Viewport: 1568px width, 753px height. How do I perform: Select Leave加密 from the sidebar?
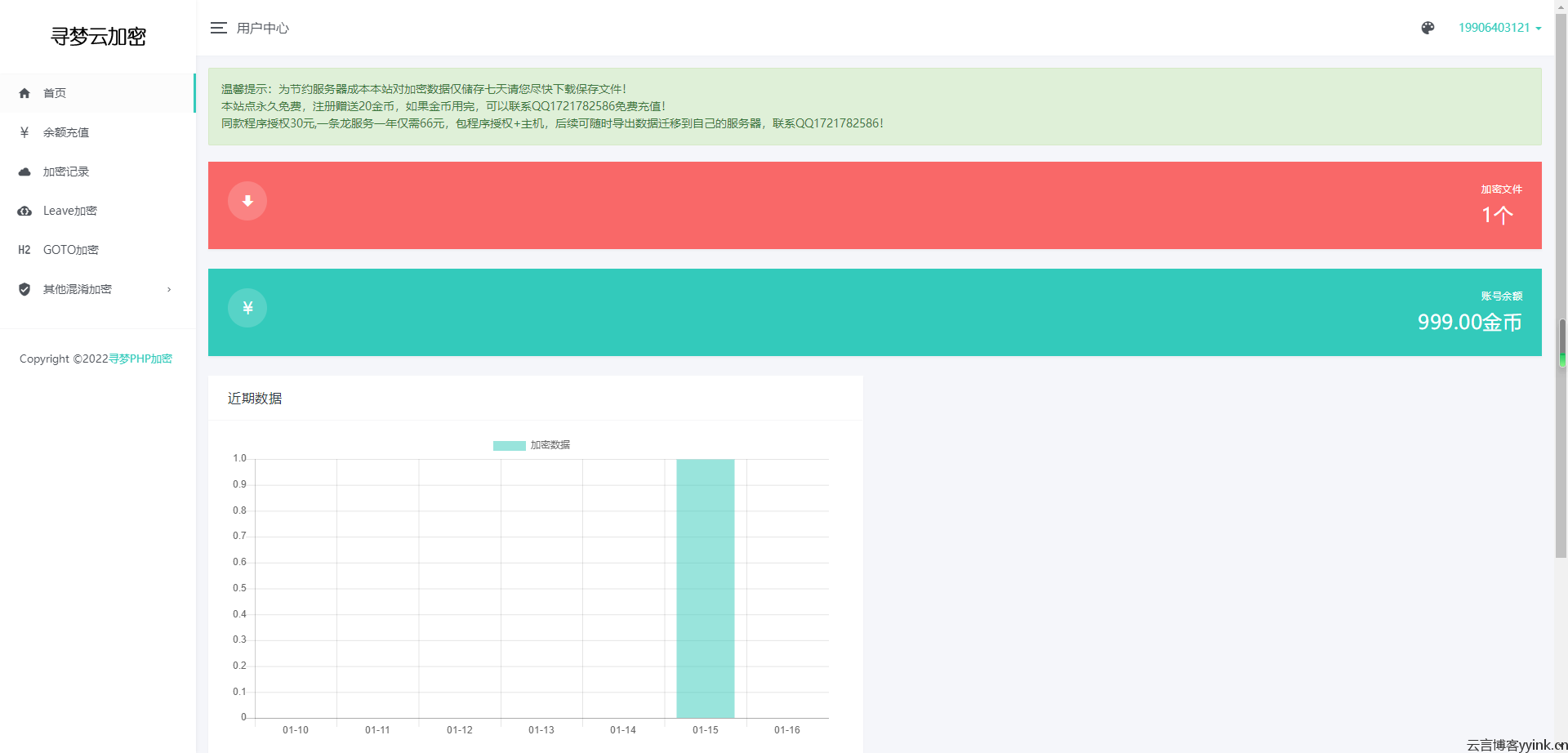click(70, 211)
